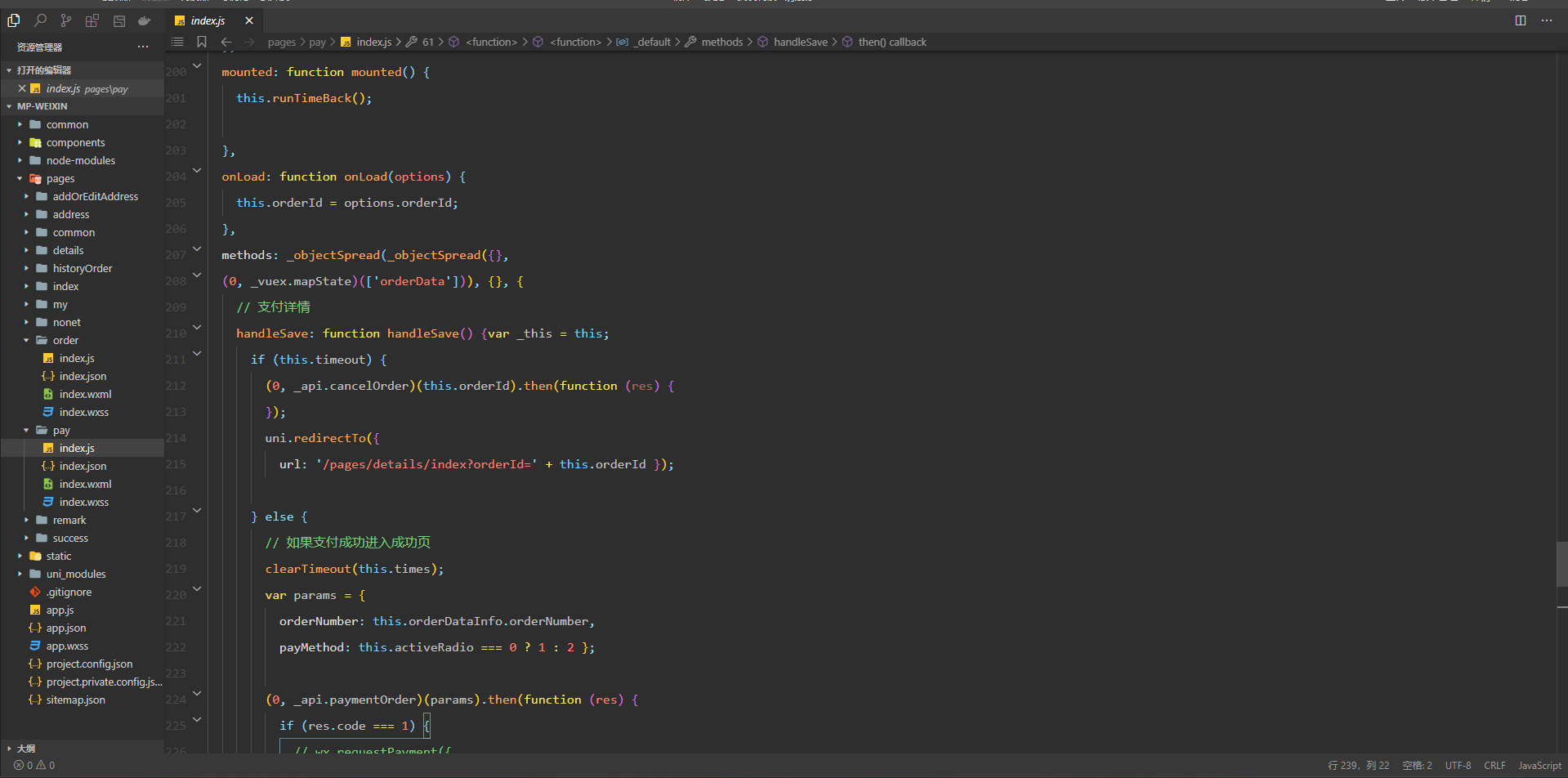Click 'pages' in the breadcrumb
This screenshot has width=1568, height=778.
tap(282, 42)
